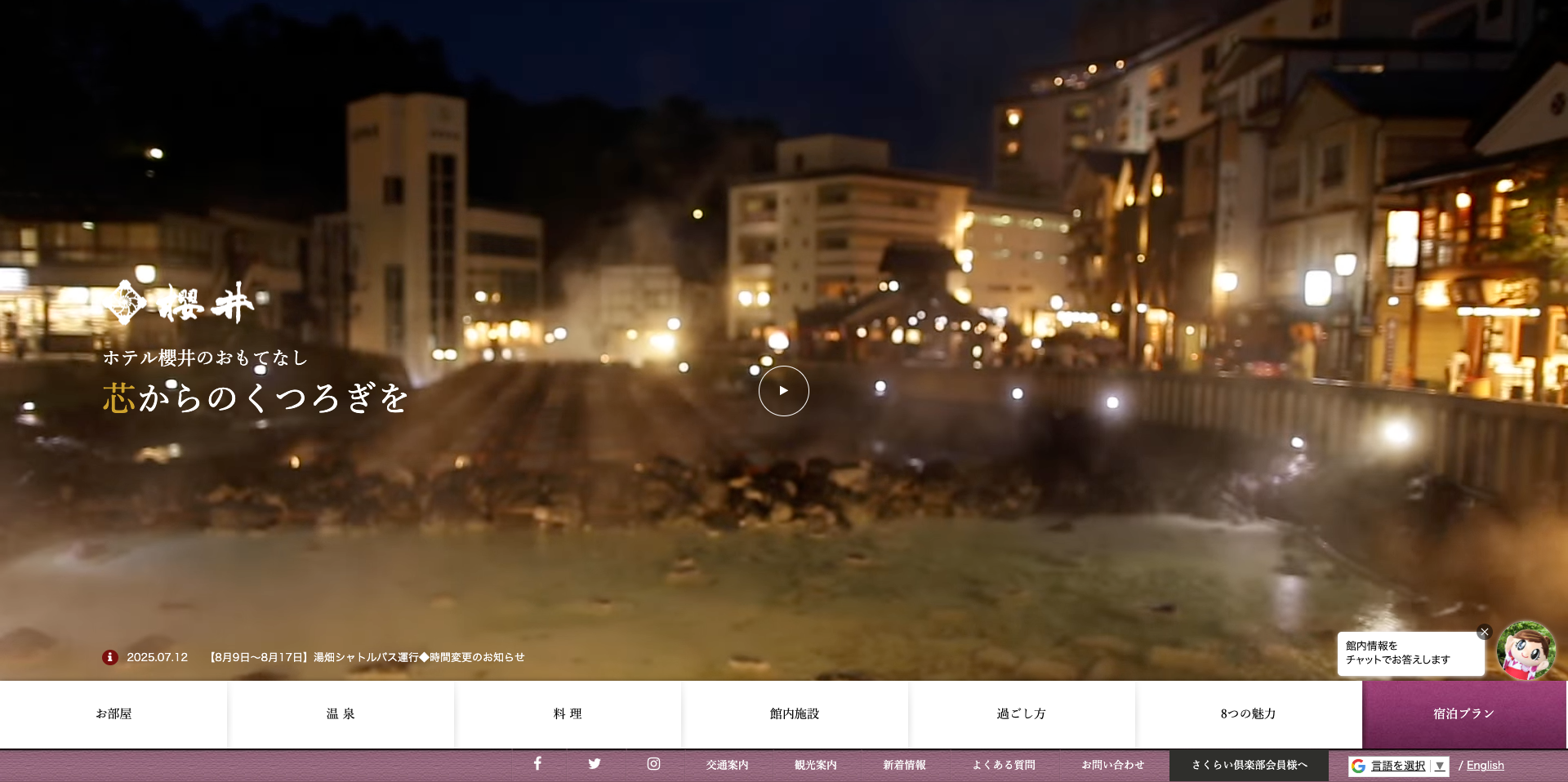Open the Hotel Sakurai logo link
1568x782 pixels.
click(180, 303)
